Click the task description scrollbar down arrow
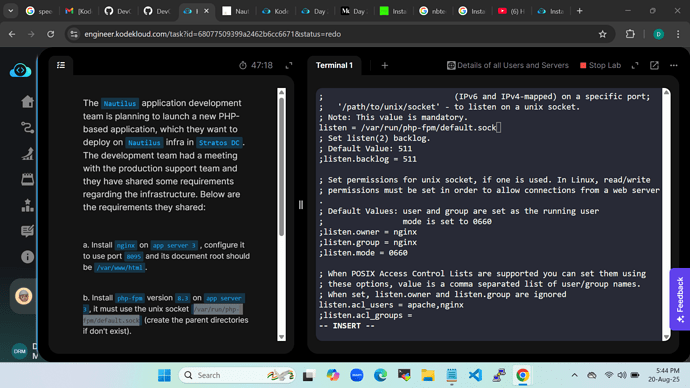Screen dimensions: 690x388 coord(282,337)
